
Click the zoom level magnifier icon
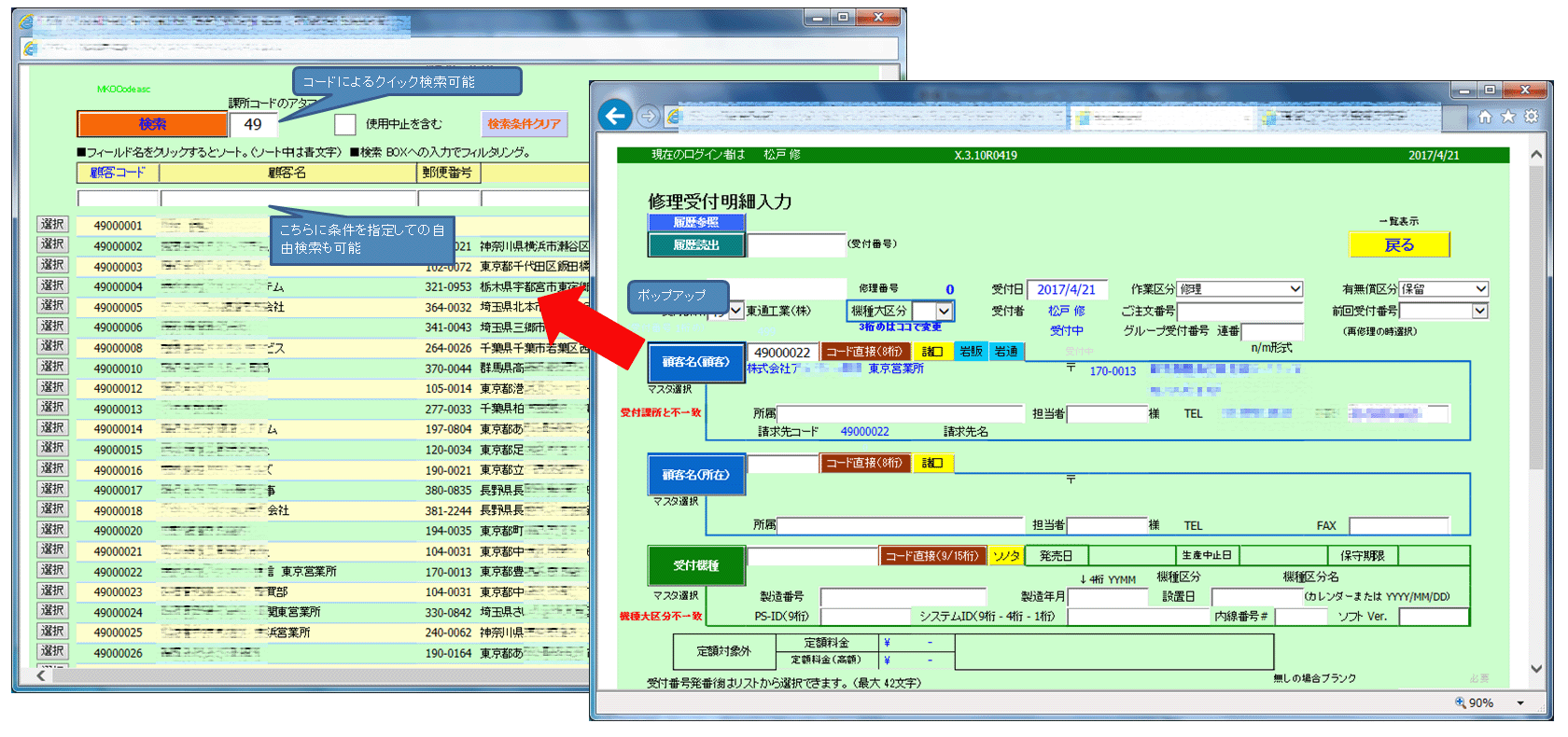click(1460, 702)
